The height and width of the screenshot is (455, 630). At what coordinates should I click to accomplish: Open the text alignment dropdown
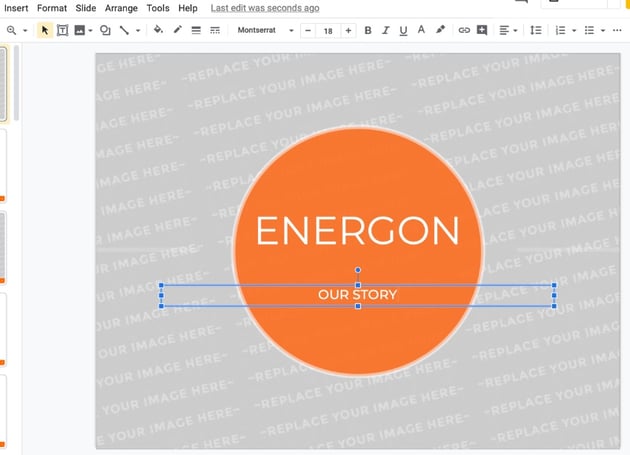point(508,31)
